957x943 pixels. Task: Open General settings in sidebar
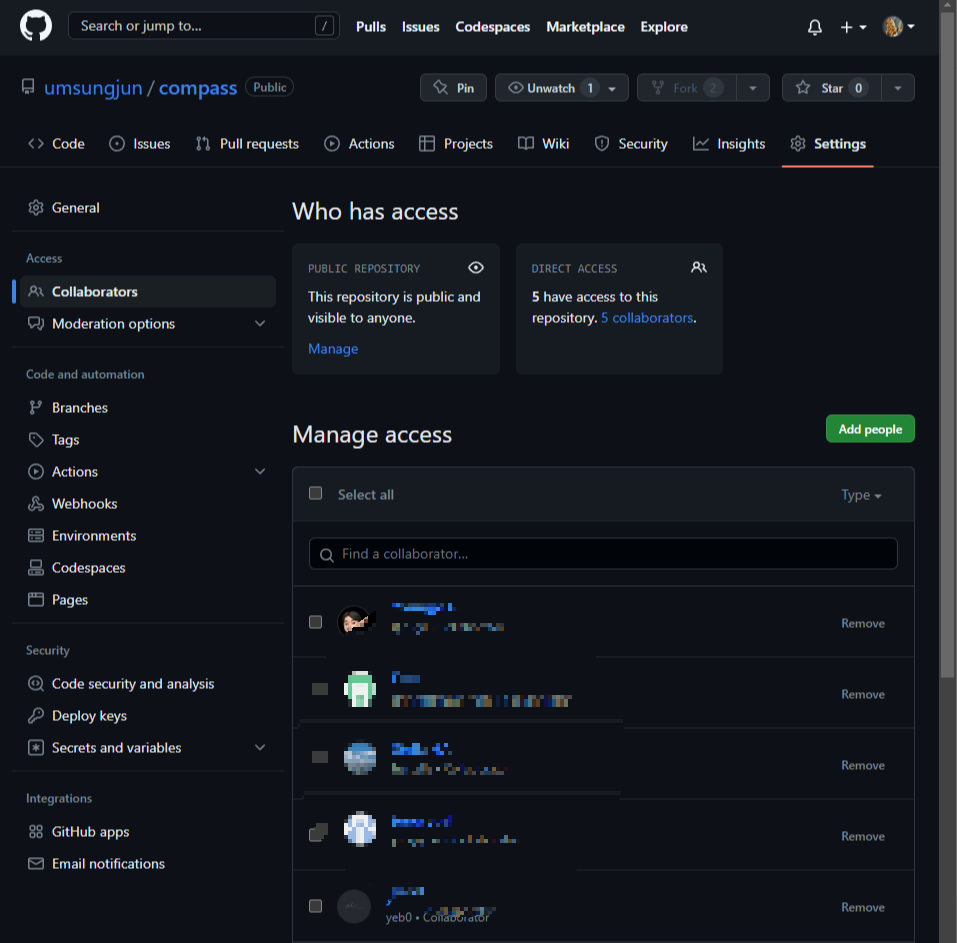[148, 208]
